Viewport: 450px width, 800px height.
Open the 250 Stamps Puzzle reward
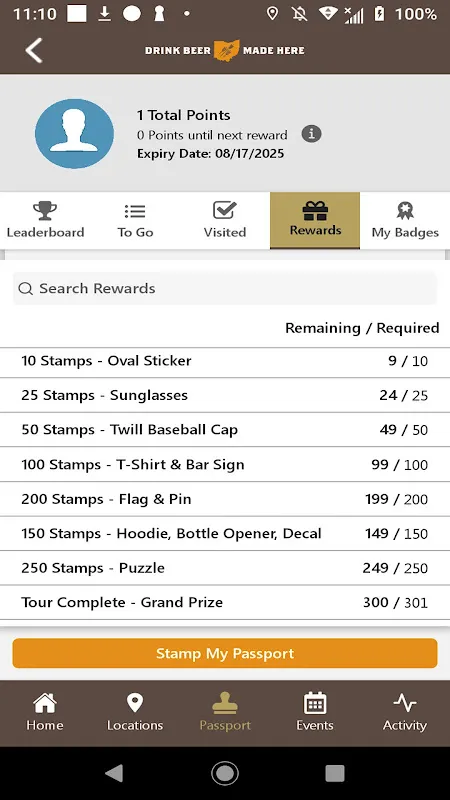(225, 568)
